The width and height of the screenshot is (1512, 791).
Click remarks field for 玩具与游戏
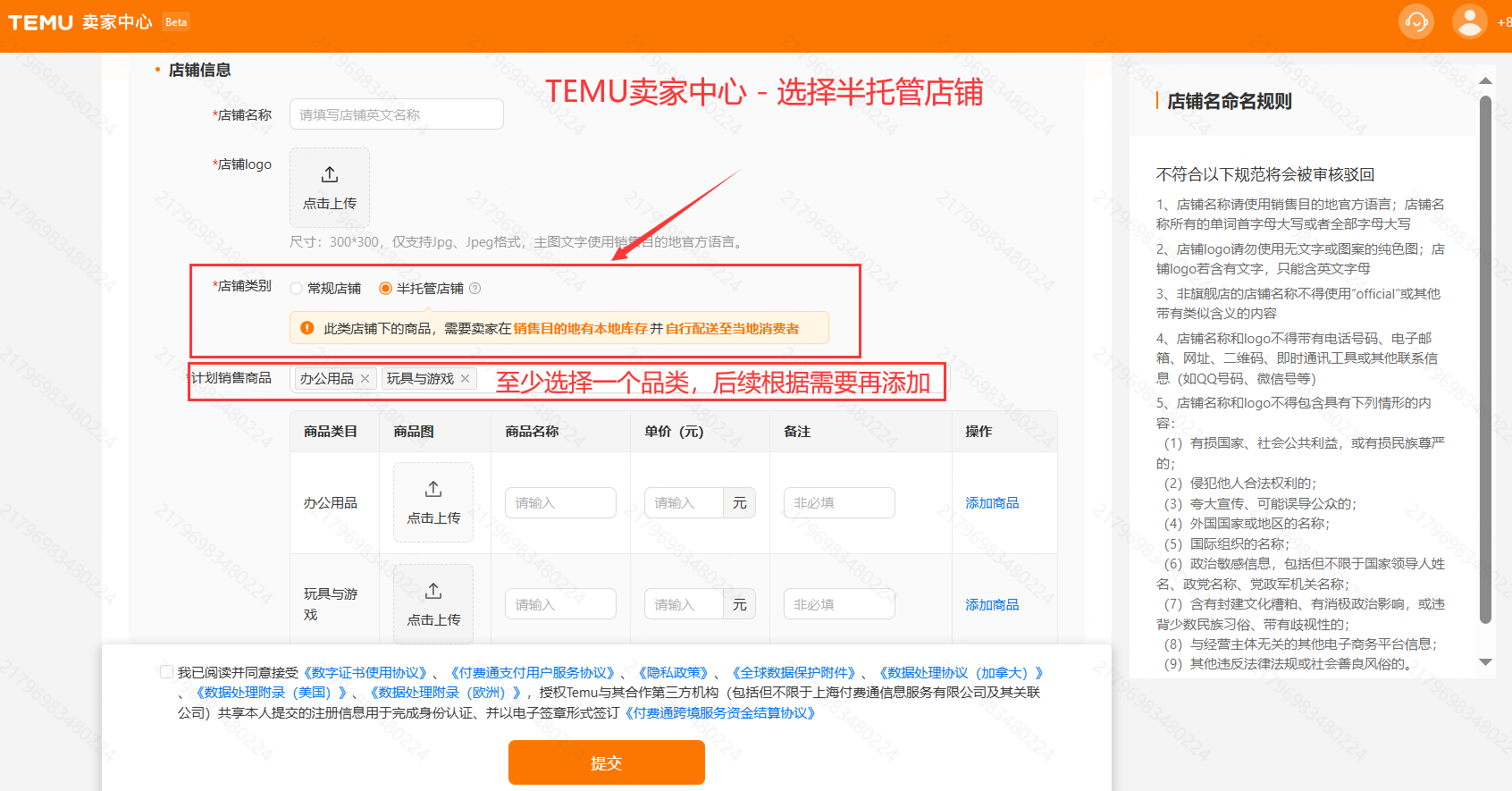[x=839, y=604]
